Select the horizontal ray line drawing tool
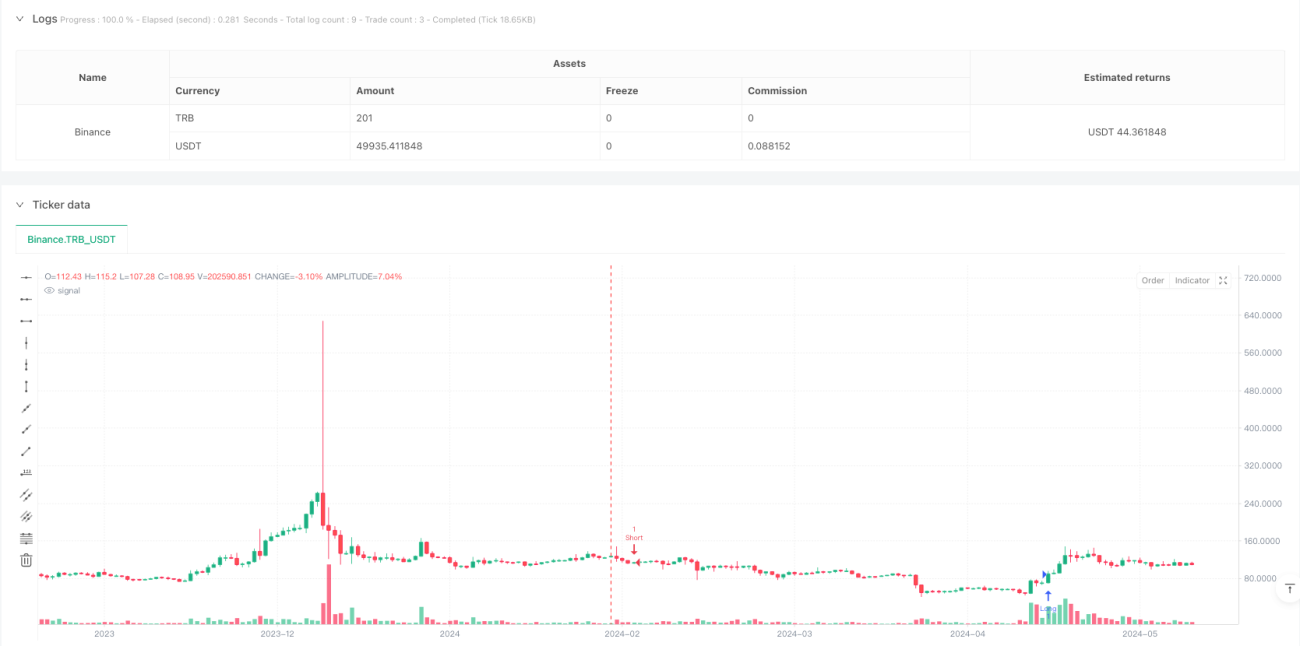Image resolution: width=1300 pixels, height=646 pixels. (26, 299)
